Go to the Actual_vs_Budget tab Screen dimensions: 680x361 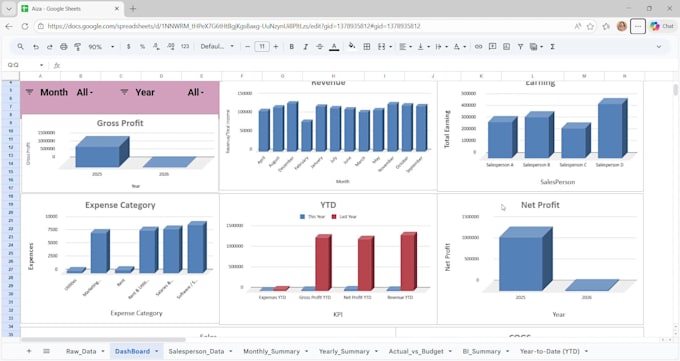point(416,351)
